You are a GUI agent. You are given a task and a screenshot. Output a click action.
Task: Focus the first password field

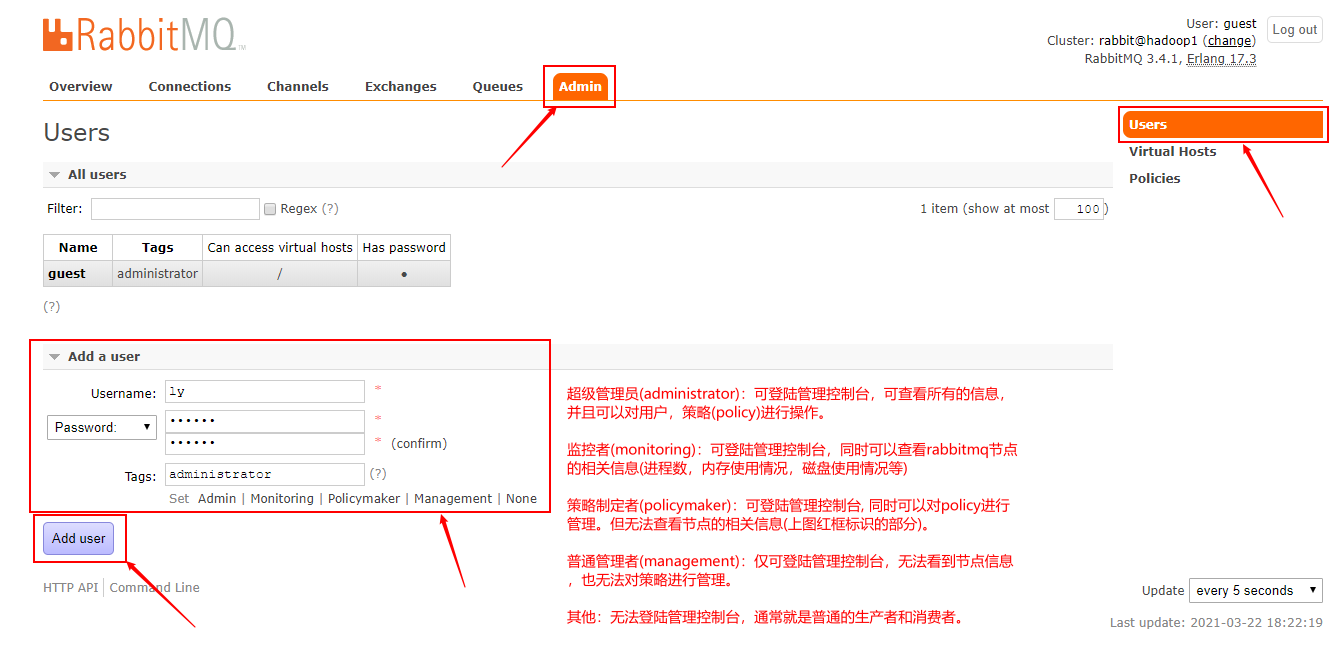[265, 421]
